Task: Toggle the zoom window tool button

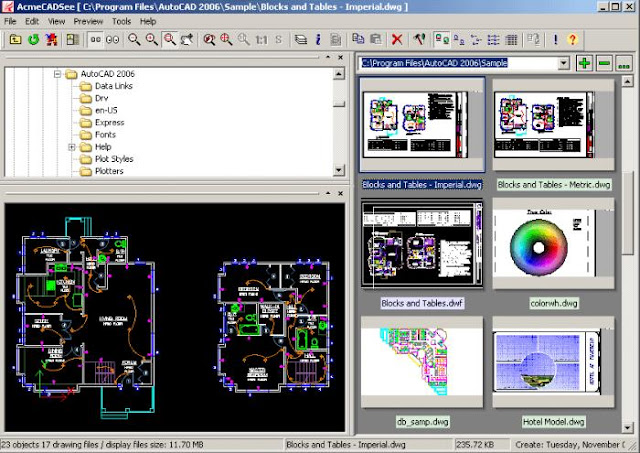Action: 170,40
